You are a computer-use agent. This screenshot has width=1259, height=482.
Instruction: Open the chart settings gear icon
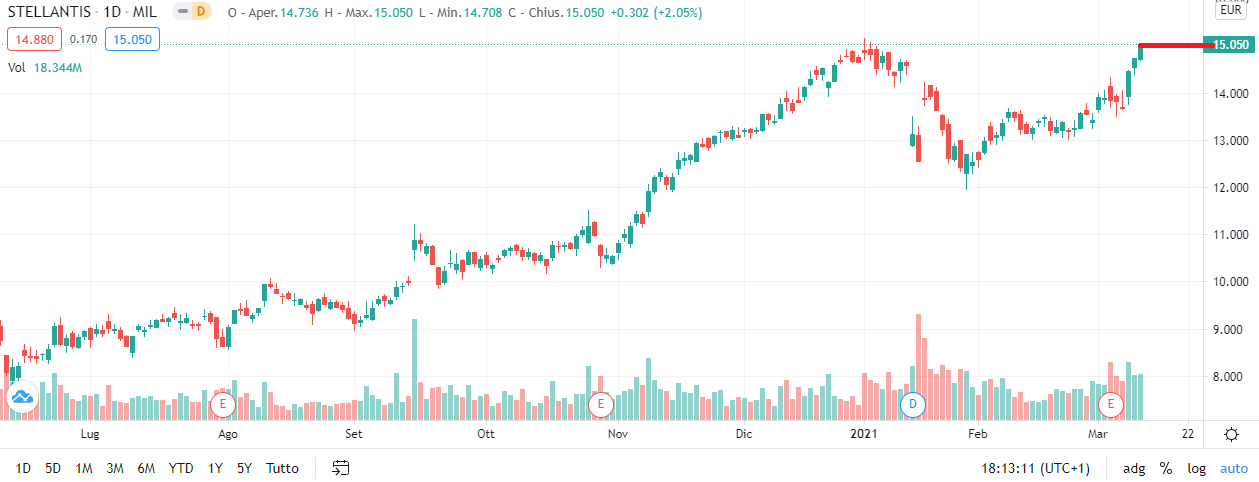coord(1231,434)
